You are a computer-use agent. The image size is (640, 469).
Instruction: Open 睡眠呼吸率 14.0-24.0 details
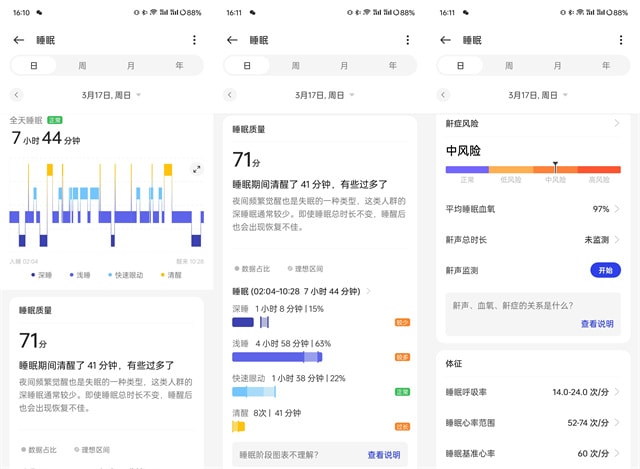point(533,392)
